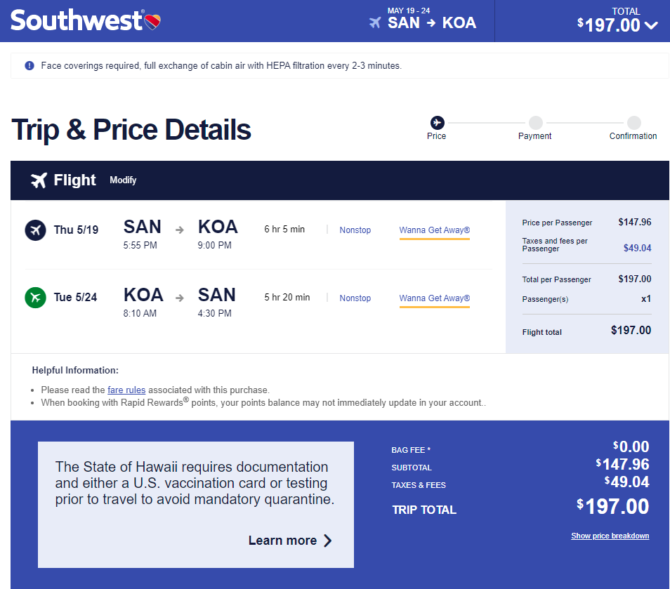The width and height of the screenshot is (670, 589).
Task: Click the white airplane icon in Flight header
Action: tap(39, 180)
